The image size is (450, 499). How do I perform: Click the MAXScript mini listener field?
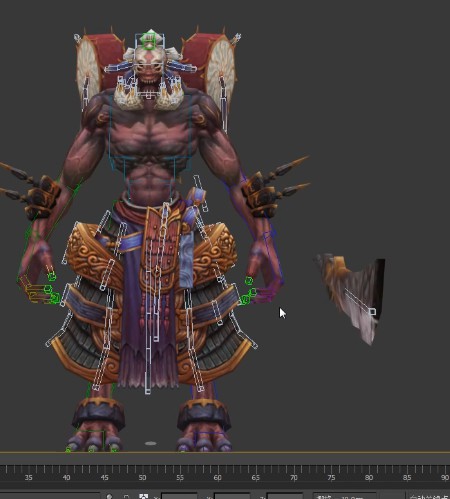click(x=50, y=496)
